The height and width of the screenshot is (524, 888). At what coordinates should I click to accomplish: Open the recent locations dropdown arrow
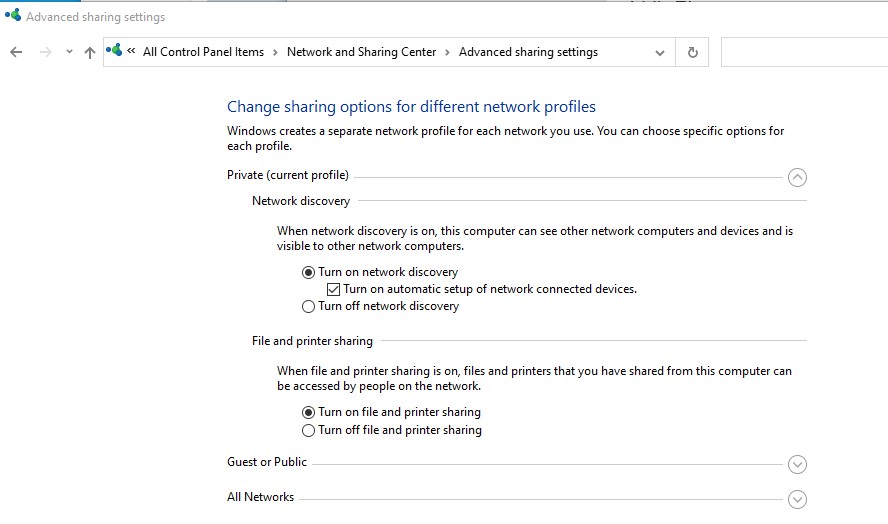tap(69, 53)
